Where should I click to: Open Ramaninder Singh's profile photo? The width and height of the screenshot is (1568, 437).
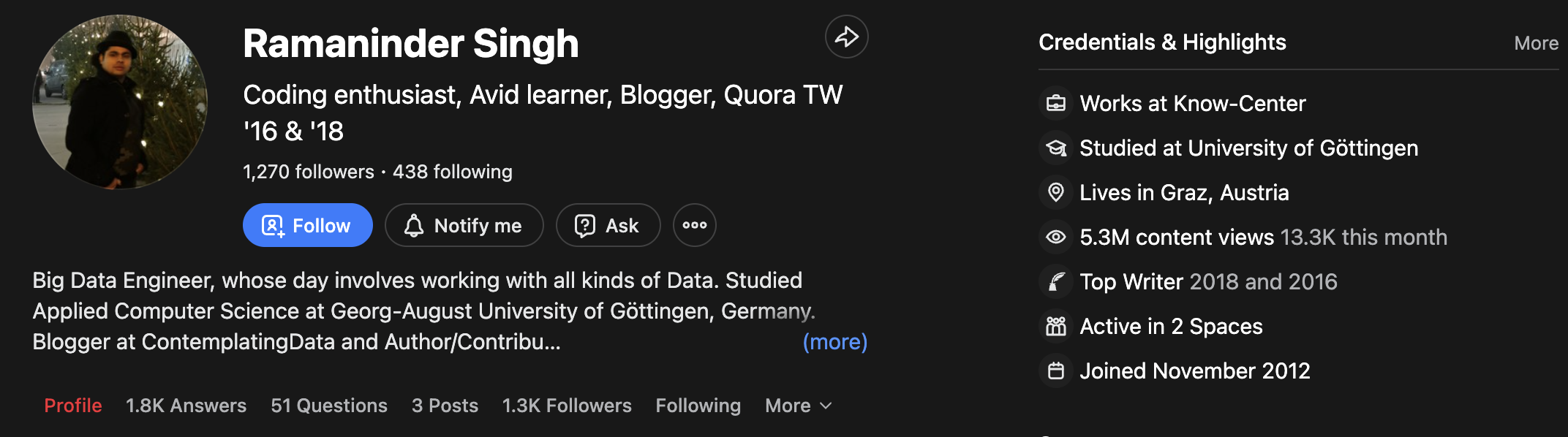point(120,102)
